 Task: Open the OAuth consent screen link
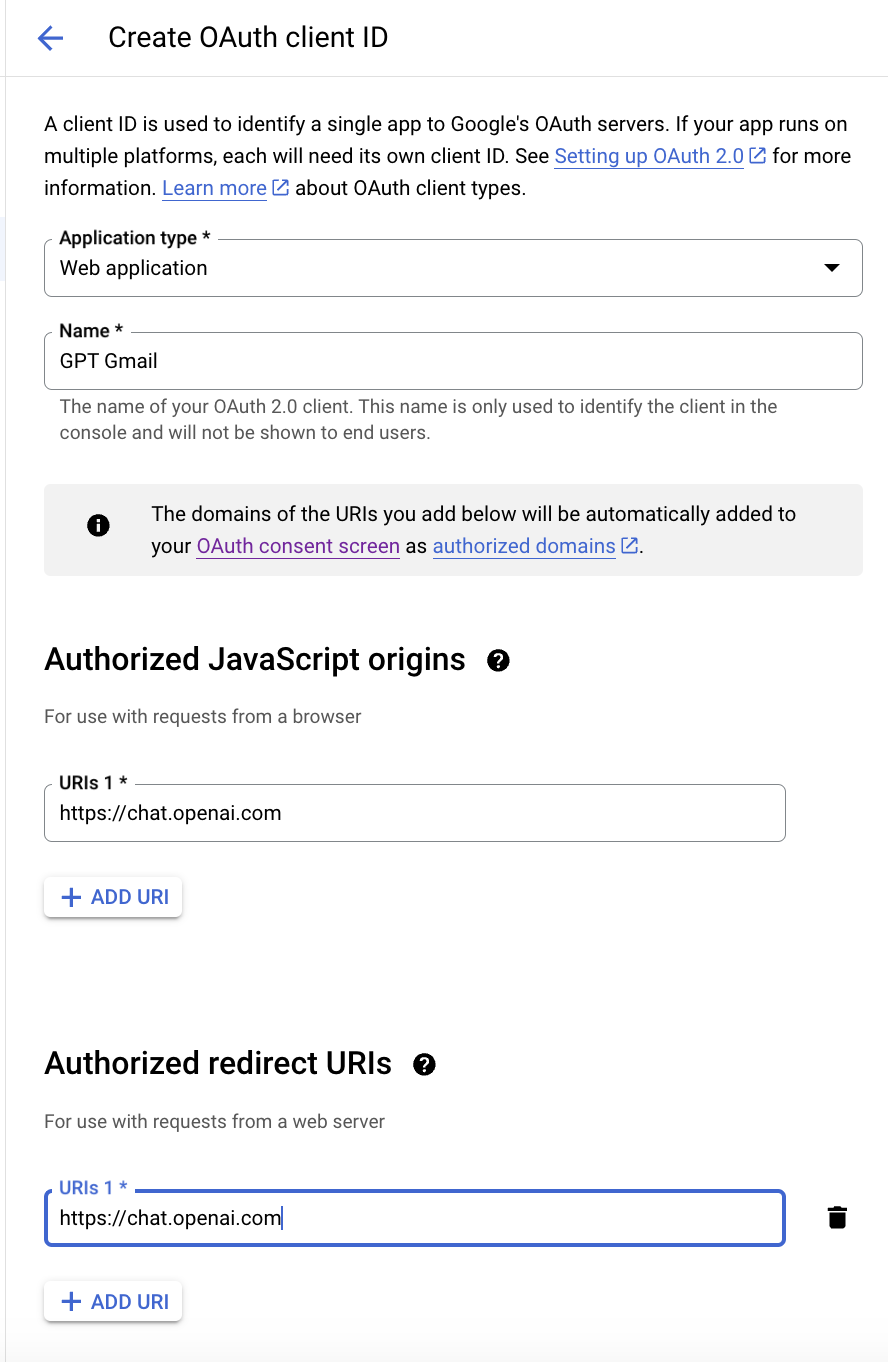click(x=298, y=546)
